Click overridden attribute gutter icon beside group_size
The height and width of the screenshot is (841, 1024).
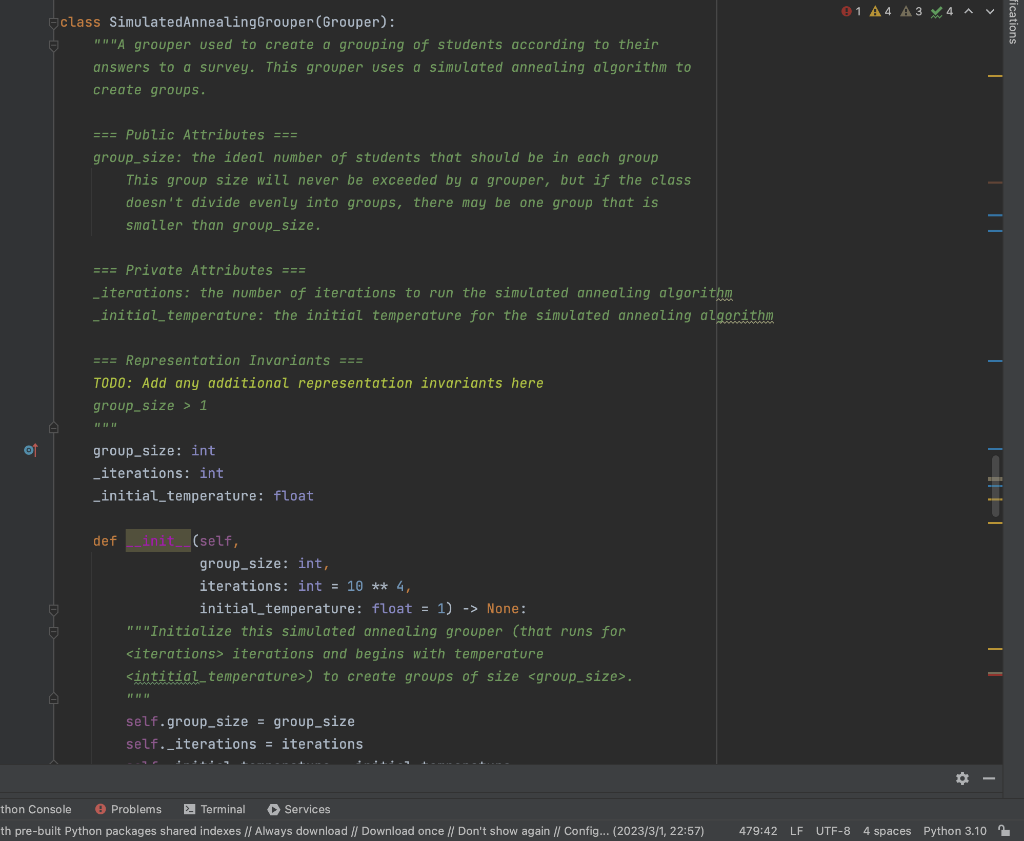coord(31,450)
